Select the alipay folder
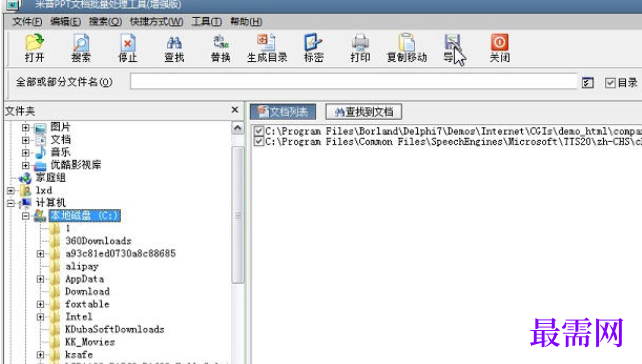This screenshot has width=642, height=364. click(82, 267)
